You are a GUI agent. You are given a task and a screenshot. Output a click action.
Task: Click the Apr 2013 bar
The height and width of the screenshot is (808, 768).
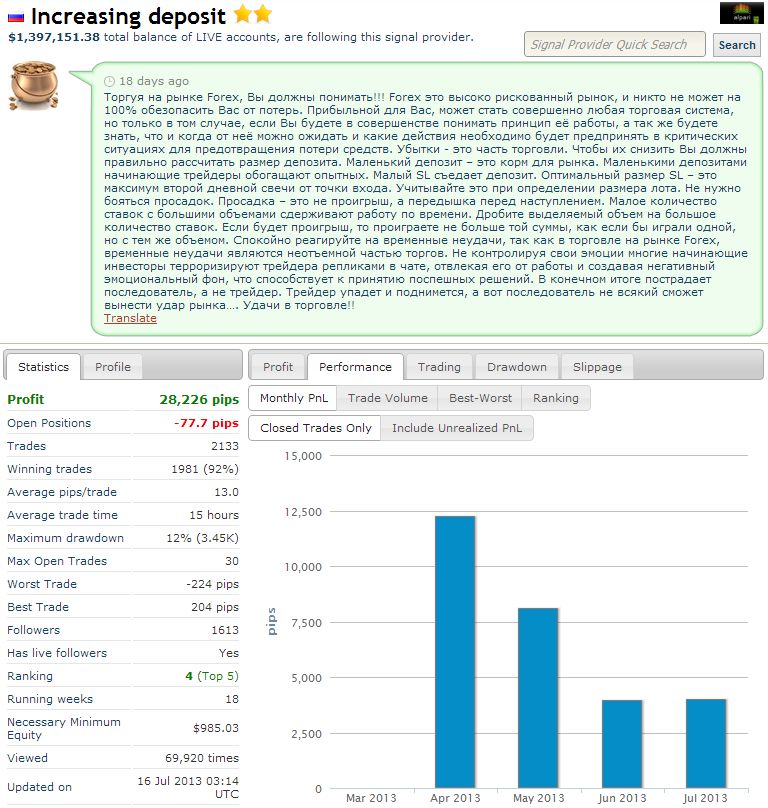(x=455, y=651)
